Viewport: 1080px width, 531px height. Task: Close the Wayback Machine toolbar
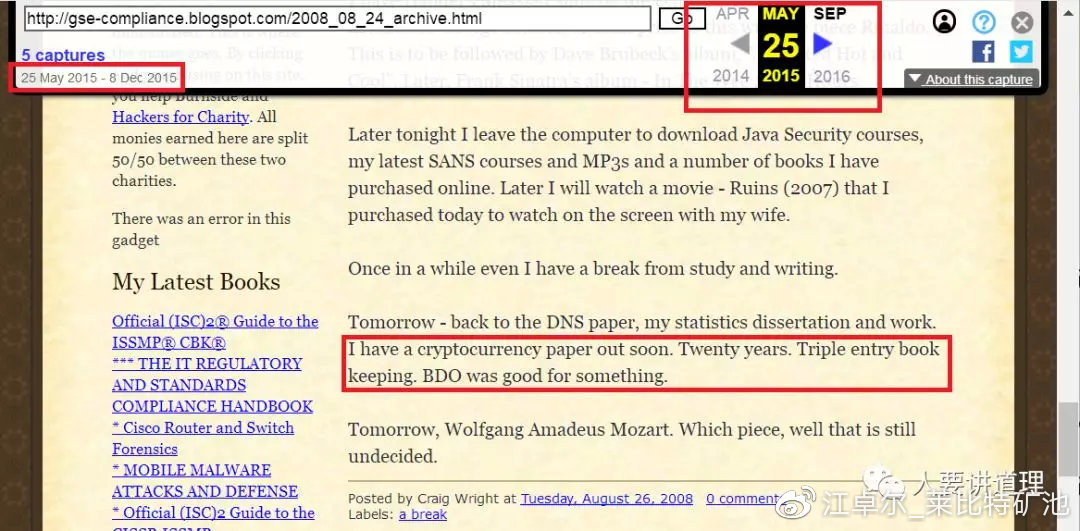click(1022, 22)
